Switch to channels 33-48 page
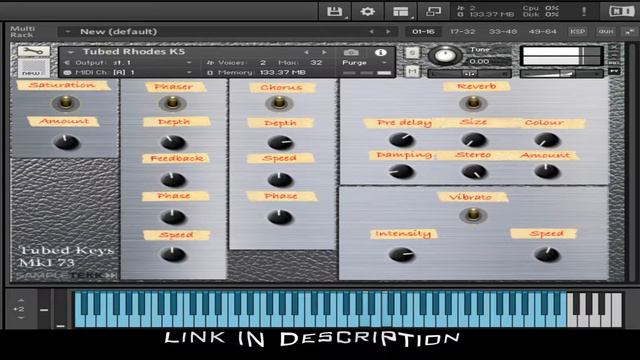Viewport: 640px width, 360px height. coord(503,32)
